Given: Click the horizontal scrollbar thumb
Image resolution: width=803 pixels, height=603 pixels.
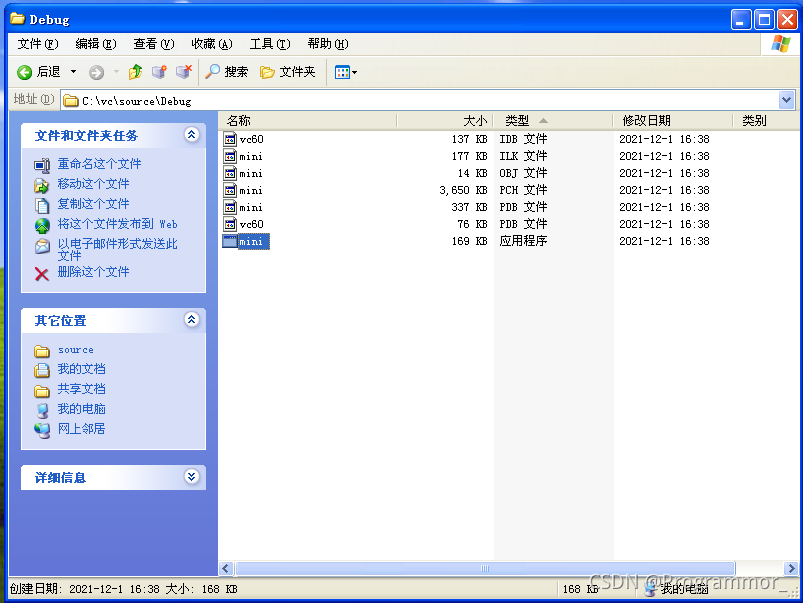Looking at the screenshot, I should click(x=485, y=569).
